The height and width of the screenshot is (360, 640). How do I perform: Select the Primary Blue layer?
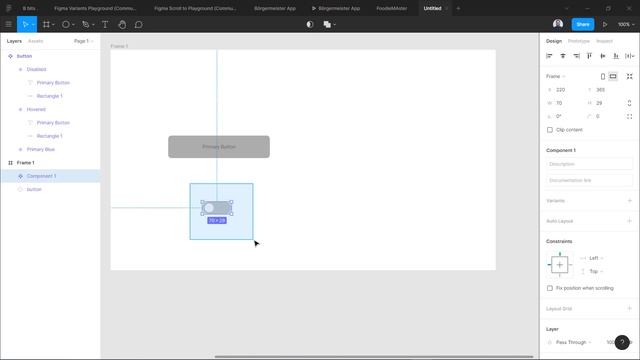[x=50, y=149]
